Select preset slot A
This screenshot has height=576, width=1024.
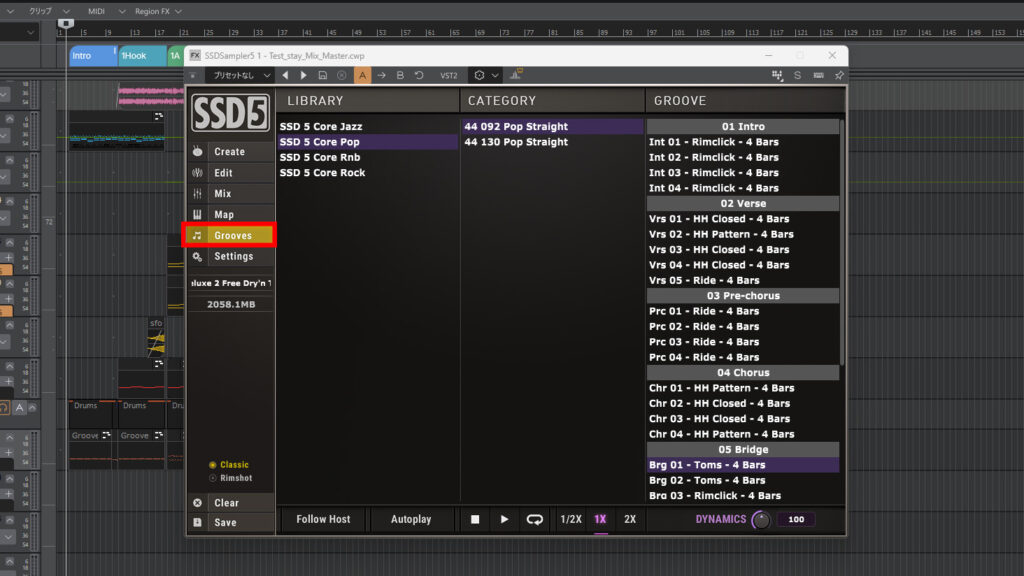click(362, 75)
